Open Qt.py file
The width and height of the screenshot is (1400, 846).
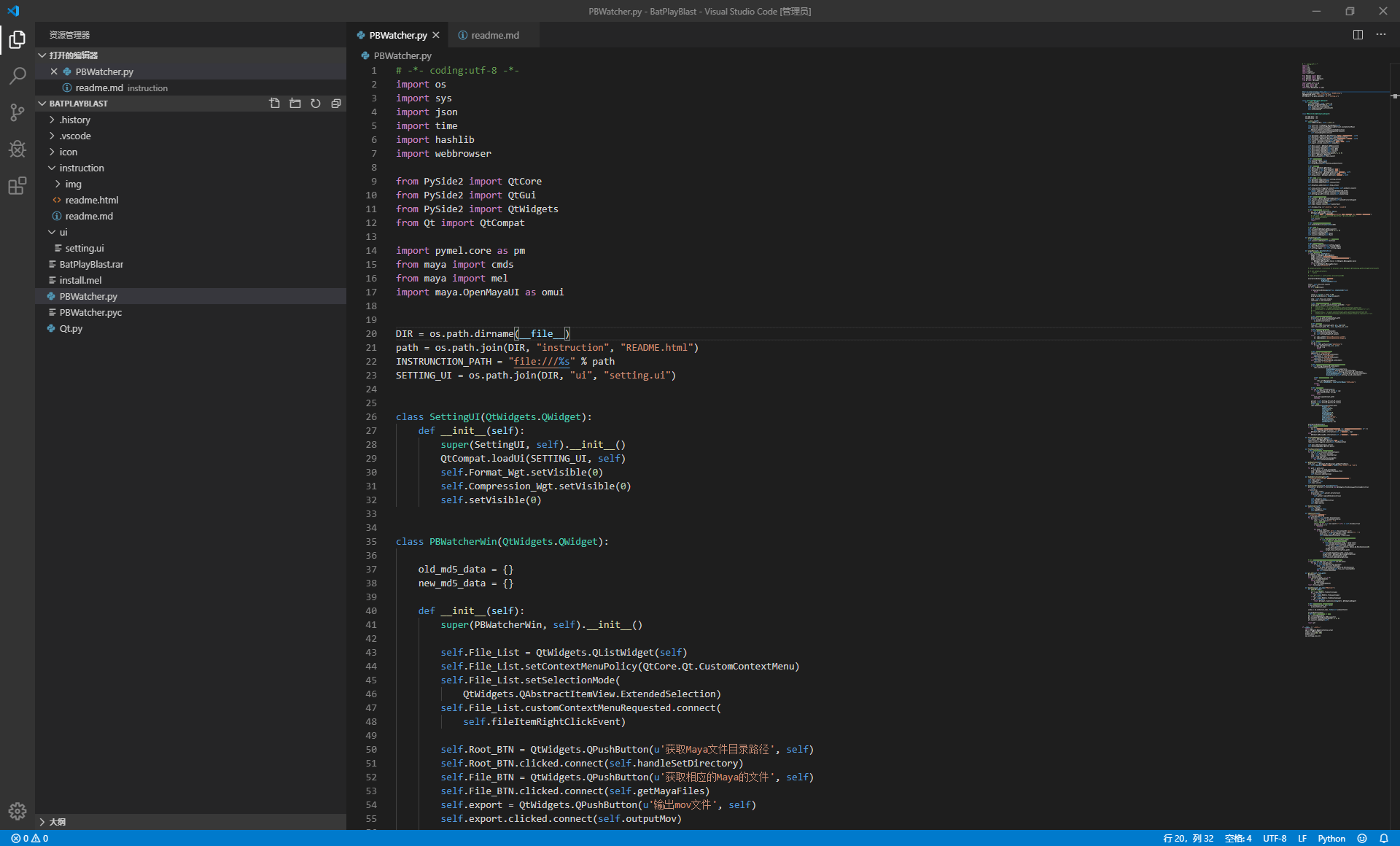[190, 328]
